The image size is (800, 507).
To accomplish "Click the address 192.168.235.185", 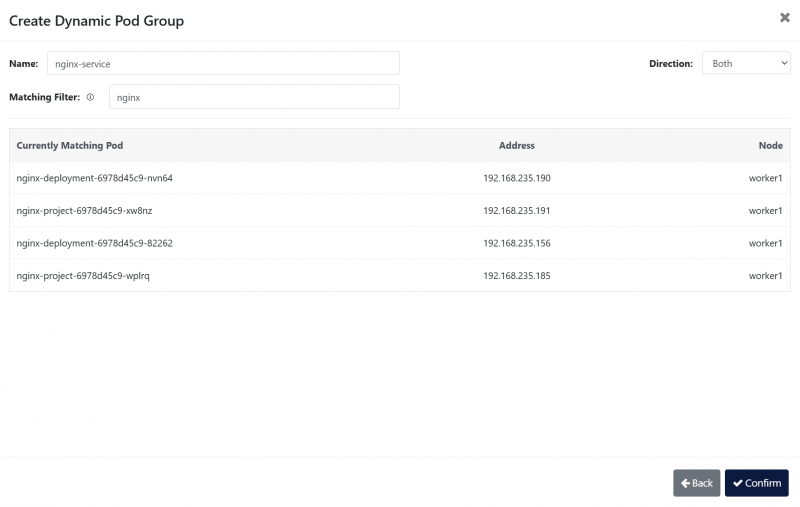I will click(x=516, y=275).
